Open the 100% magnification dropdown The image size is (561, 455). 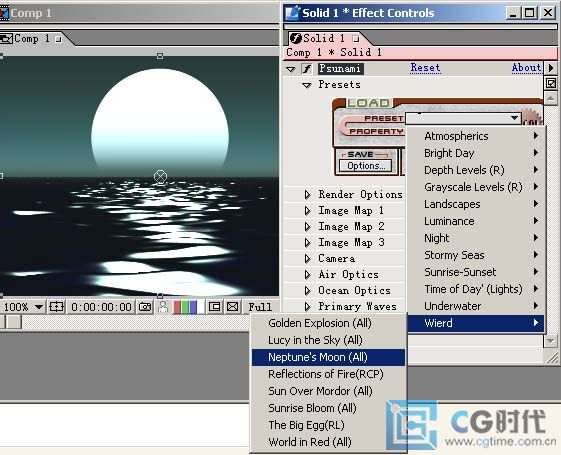[x=23, y=307]
